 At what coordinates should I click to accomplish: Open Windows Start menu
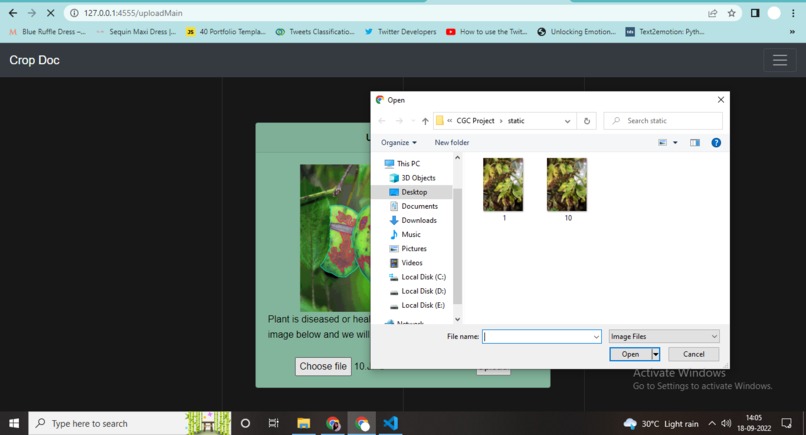14,423
